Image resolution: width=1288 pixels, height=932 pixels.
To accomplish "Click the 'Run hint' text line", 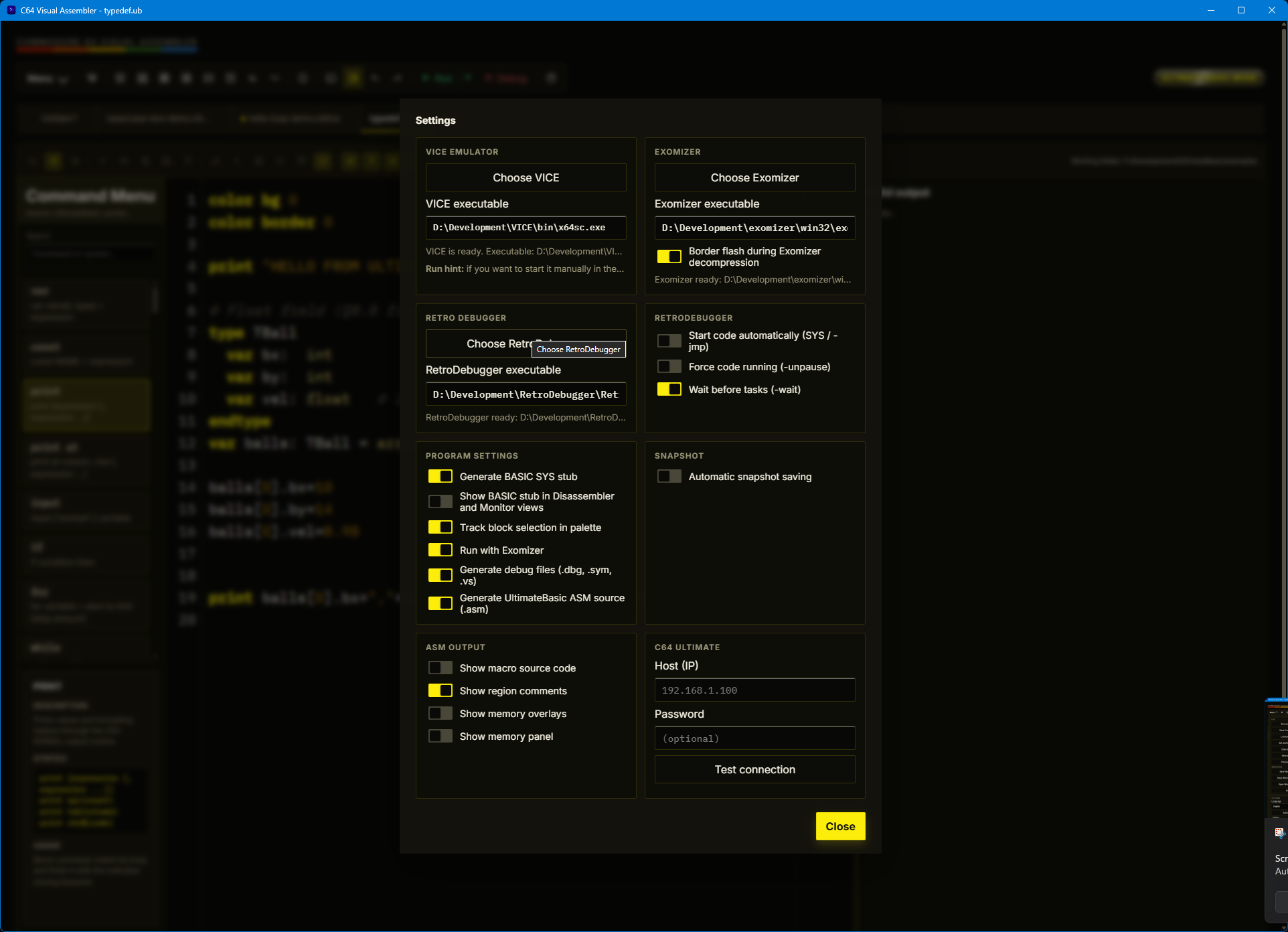I will [525, 268].
